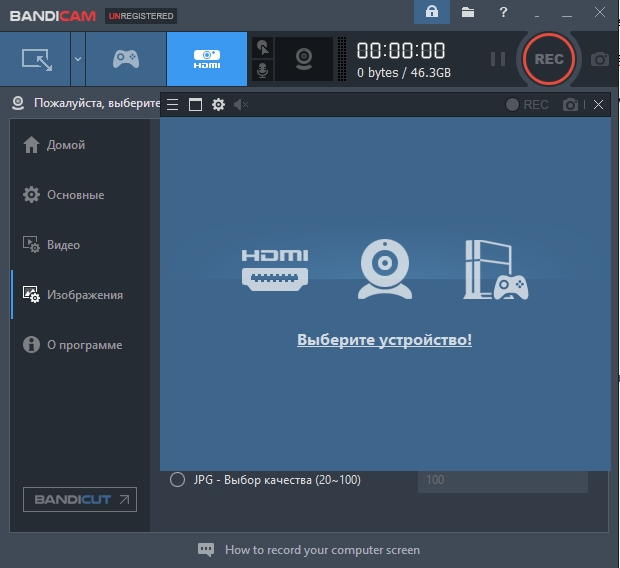Unmute sound in the device preview bar

click(241, 104)
